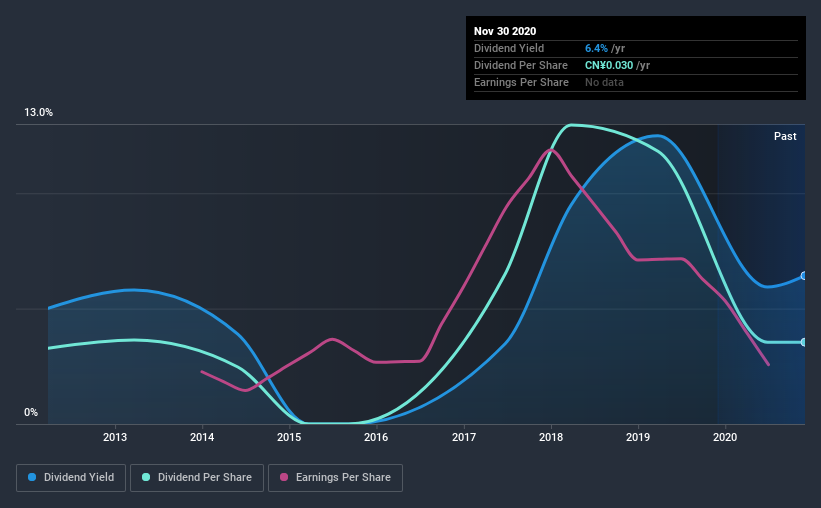Click the 2019 x-axis label

638,437
